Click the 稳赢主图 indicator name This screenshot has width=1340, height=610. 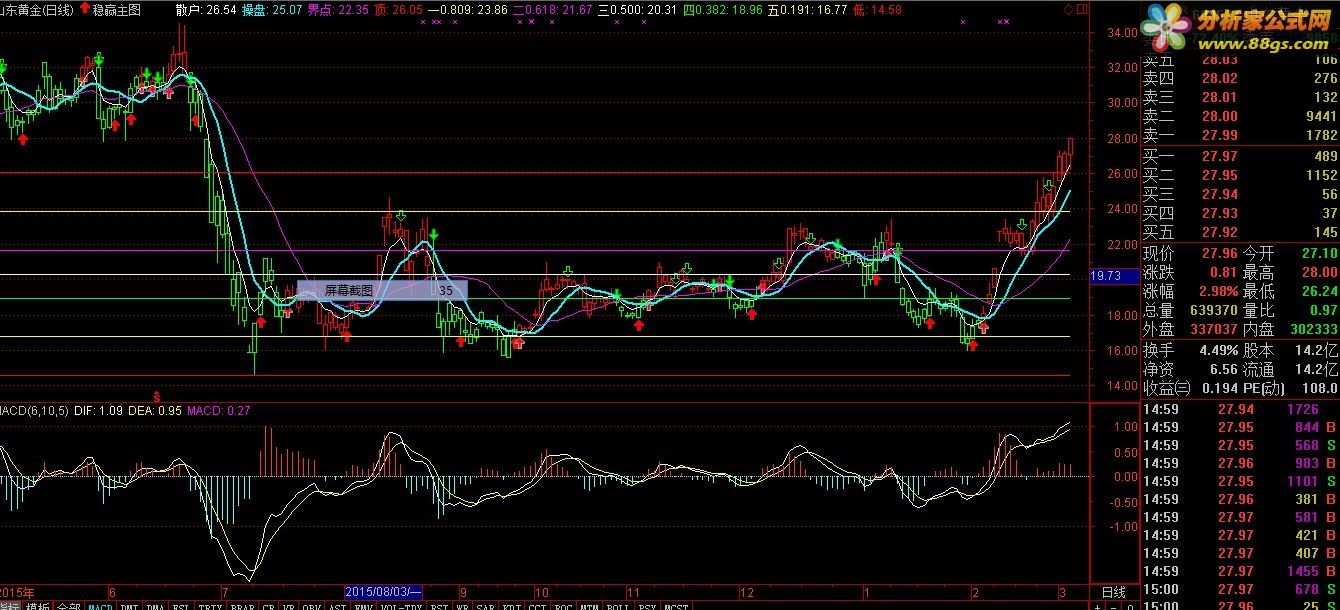(117, 9)
